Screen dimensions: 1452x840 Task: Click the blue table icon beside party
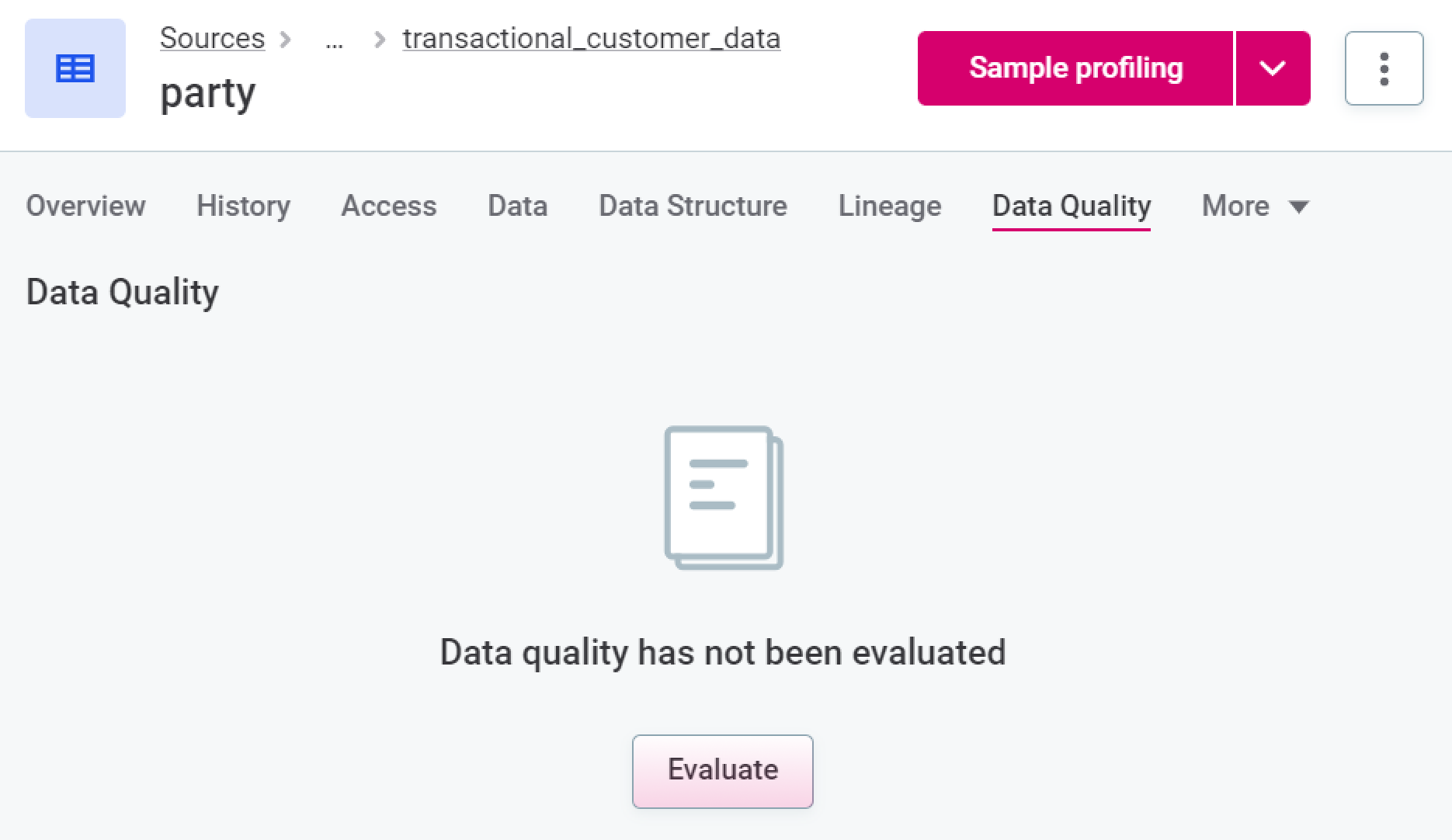click(x=75, y=68)
